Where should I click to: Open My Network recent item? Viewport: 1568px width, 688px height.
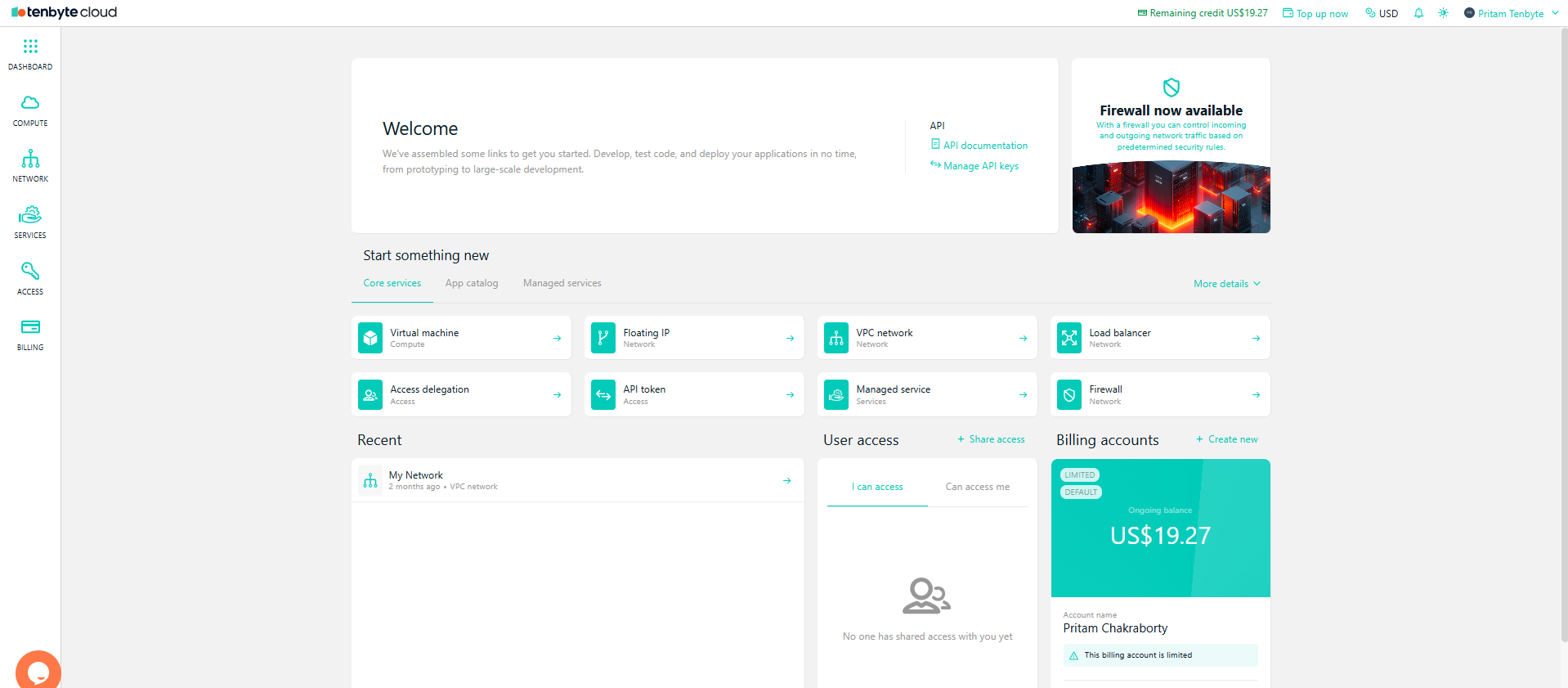(x=578, y=480)
